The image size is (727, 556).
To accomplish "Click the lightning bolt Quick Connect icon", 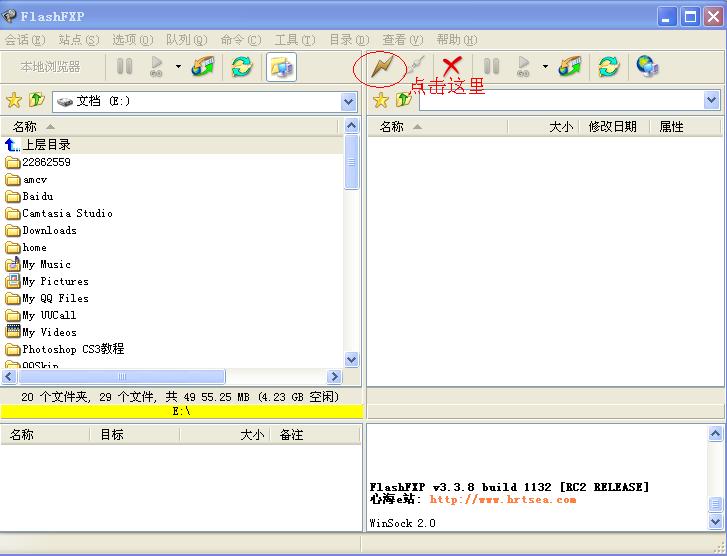I will click(x=382, y=67).
